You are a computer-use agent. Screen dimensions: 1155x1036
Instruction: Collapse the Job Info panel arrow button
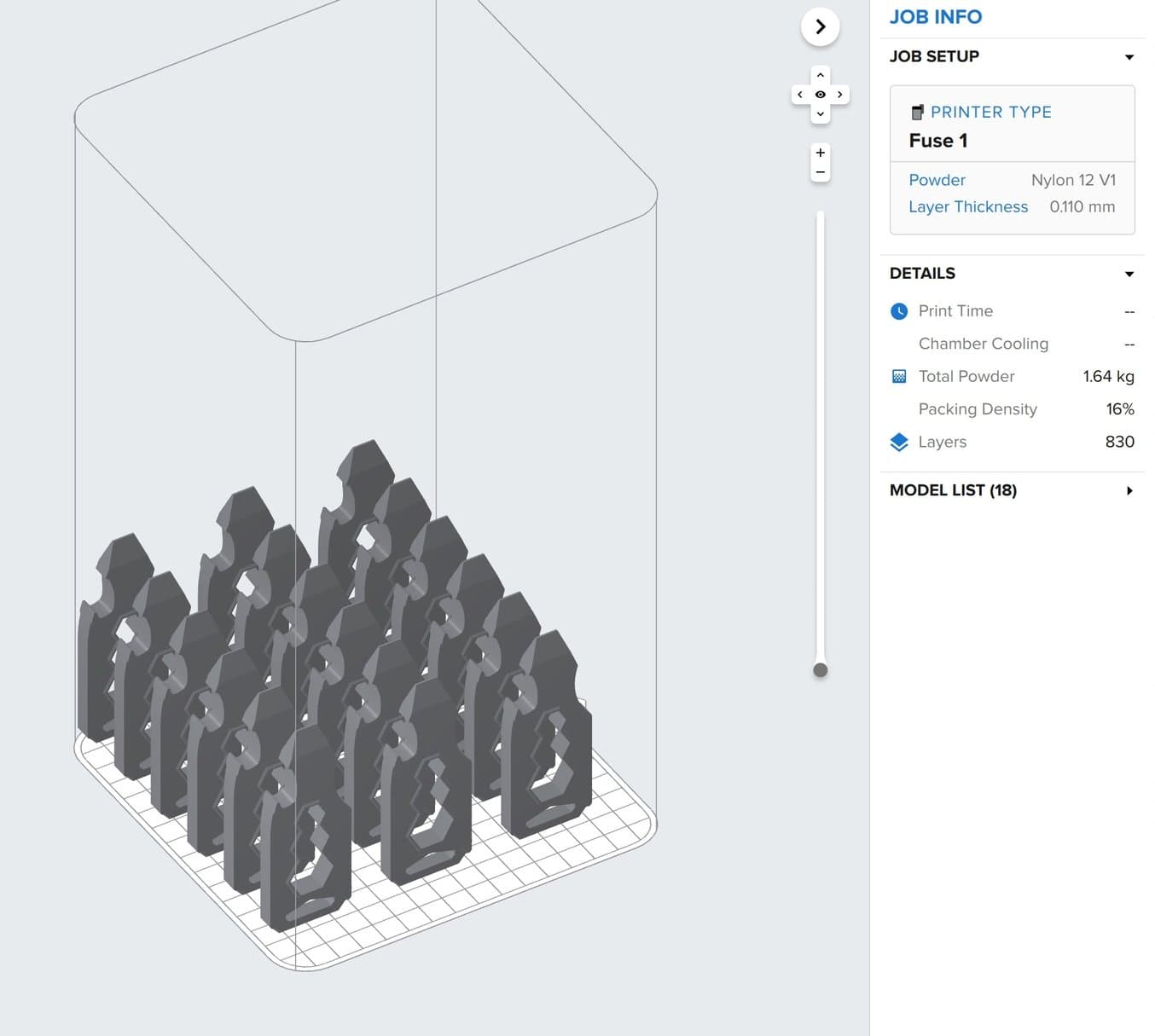click(820, 27)
